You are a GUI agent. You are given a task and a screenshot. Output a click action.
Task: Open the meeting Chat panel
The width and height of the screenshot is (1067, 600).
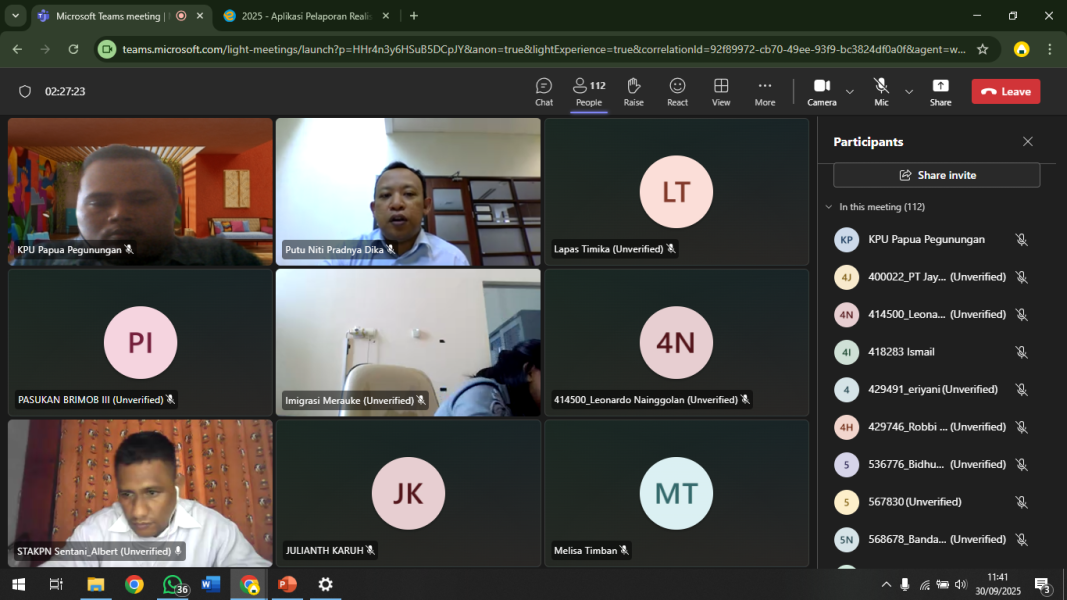543,91
